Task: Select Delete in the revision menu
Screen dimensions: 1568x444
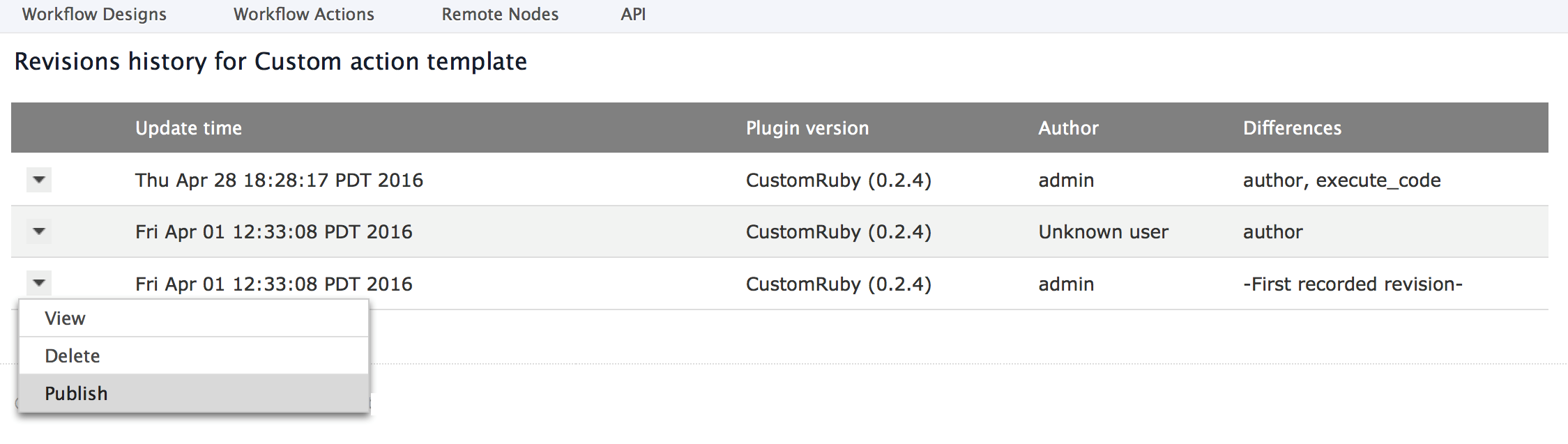Action: [x=194, y=356]
